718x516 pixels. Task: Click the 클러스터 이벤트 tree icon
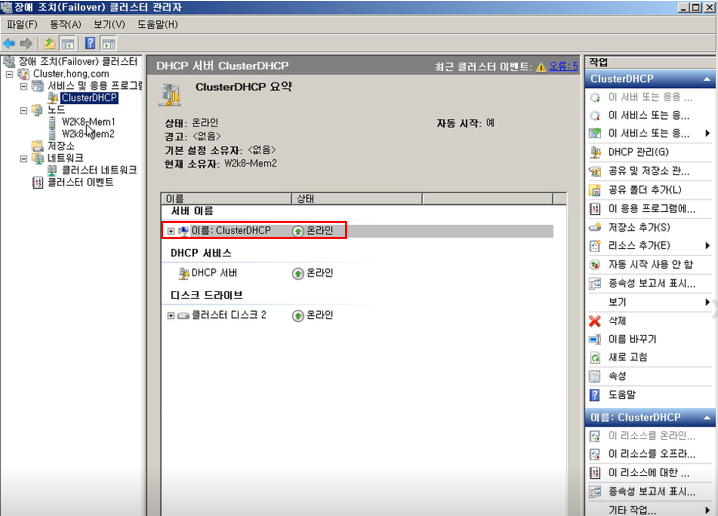point(38,183)
